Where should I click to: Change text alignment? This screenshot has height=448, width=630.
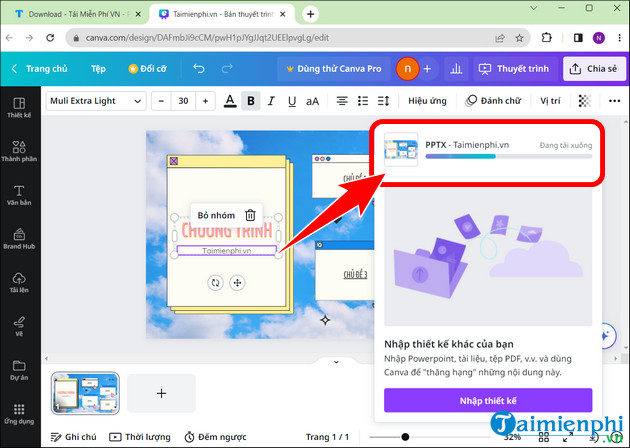342,101
